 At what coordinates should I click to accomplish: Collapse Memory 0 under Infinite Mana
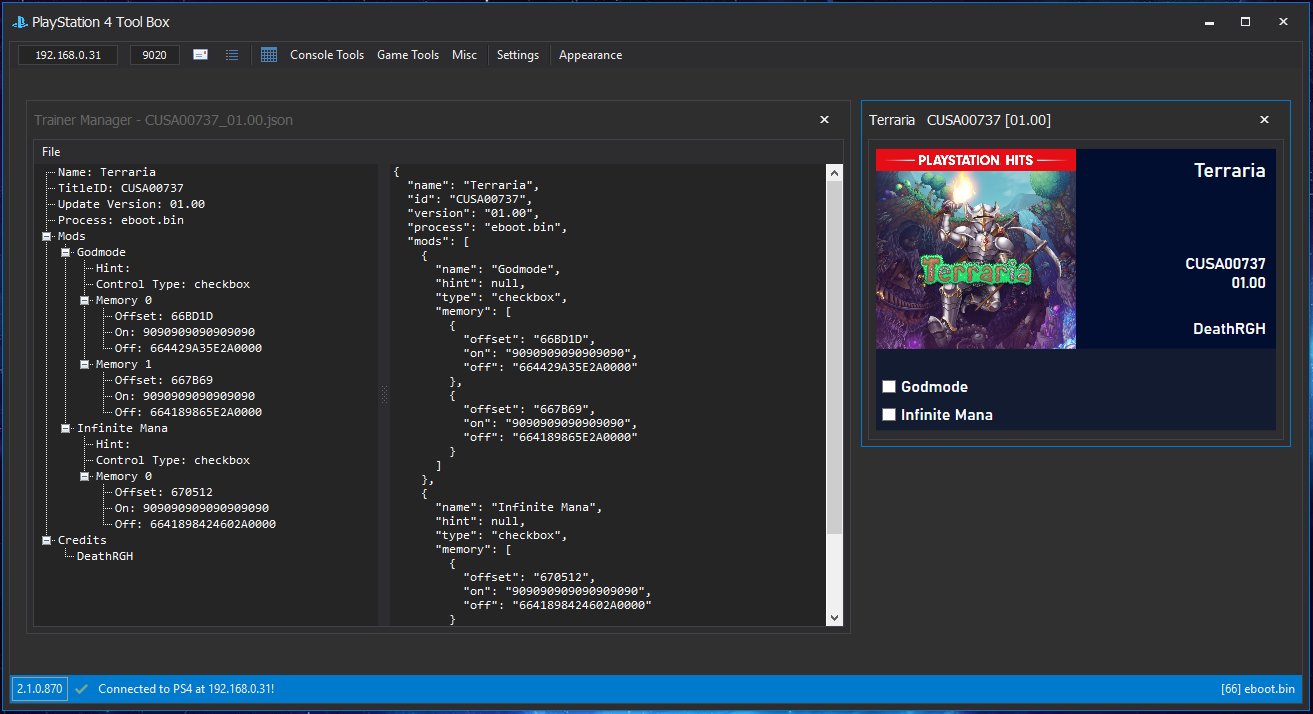click(85, 476)
